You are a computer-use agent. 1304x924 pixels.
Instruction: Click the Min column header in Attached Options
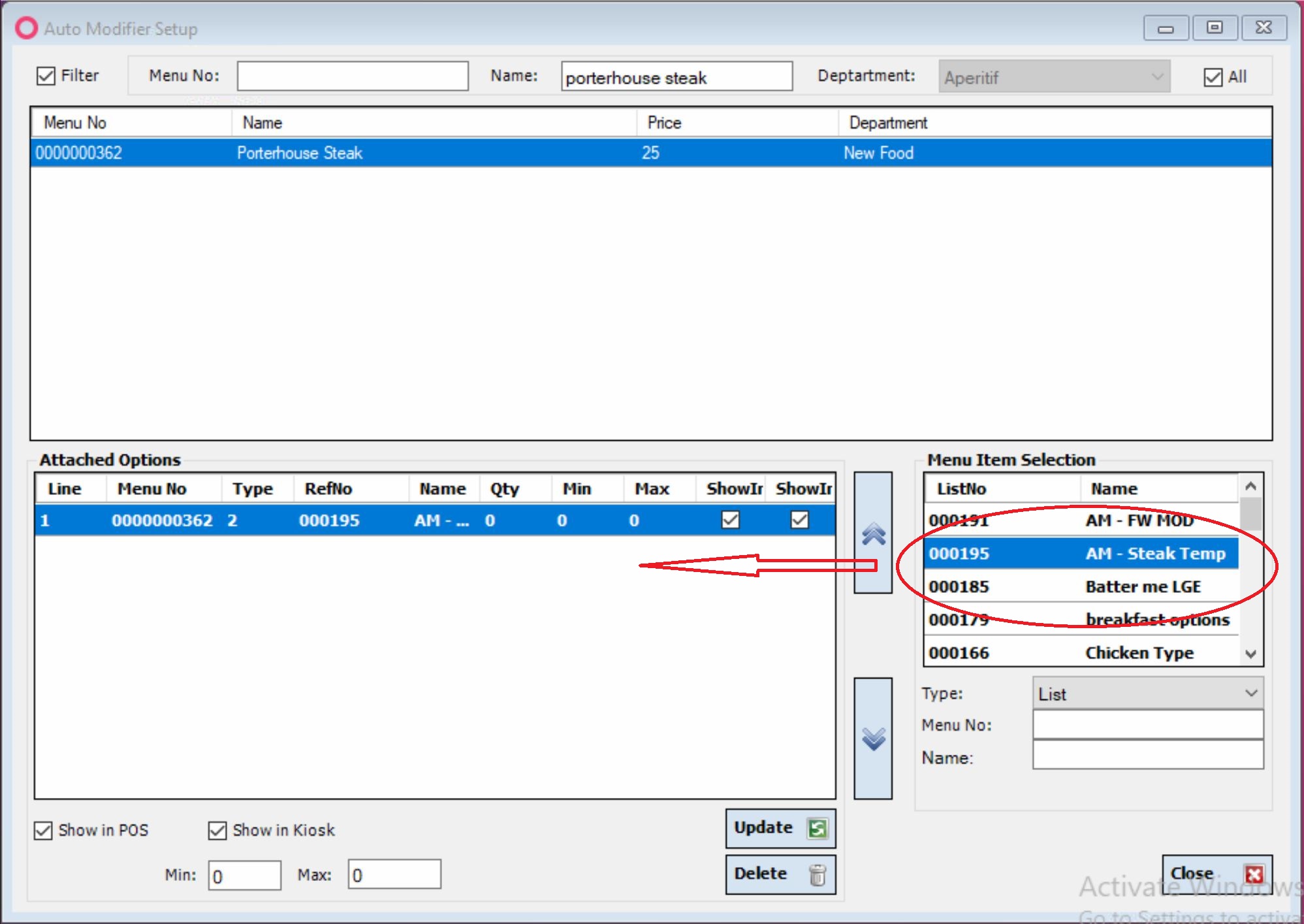(588, 489)
